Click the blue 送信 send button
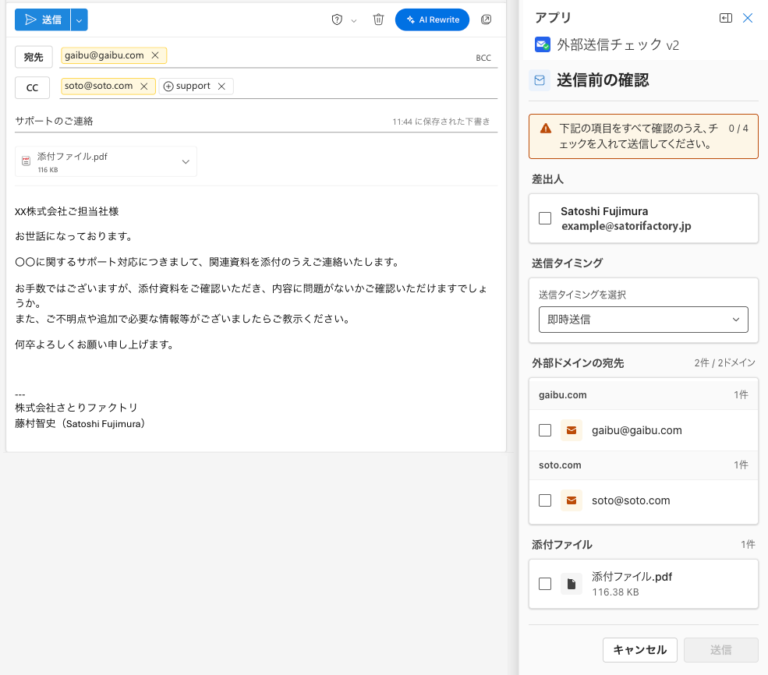Image resolution: width=768 pixels, height=675 pixels. point(43,20)
